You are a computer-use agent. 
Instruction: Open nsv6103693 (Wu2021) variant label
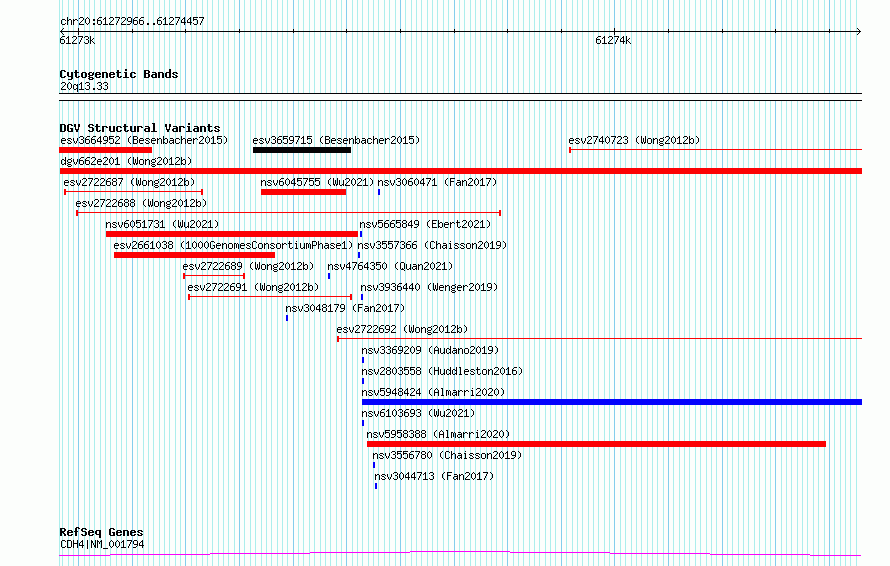pyautogui.click(x=418, y=413)
